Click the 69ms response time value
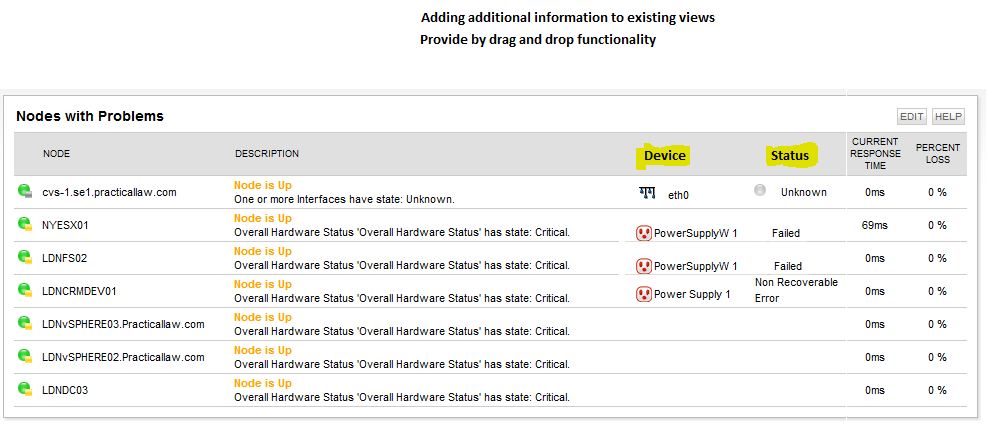Screen dimensions: 989x442 click(875, 225)
